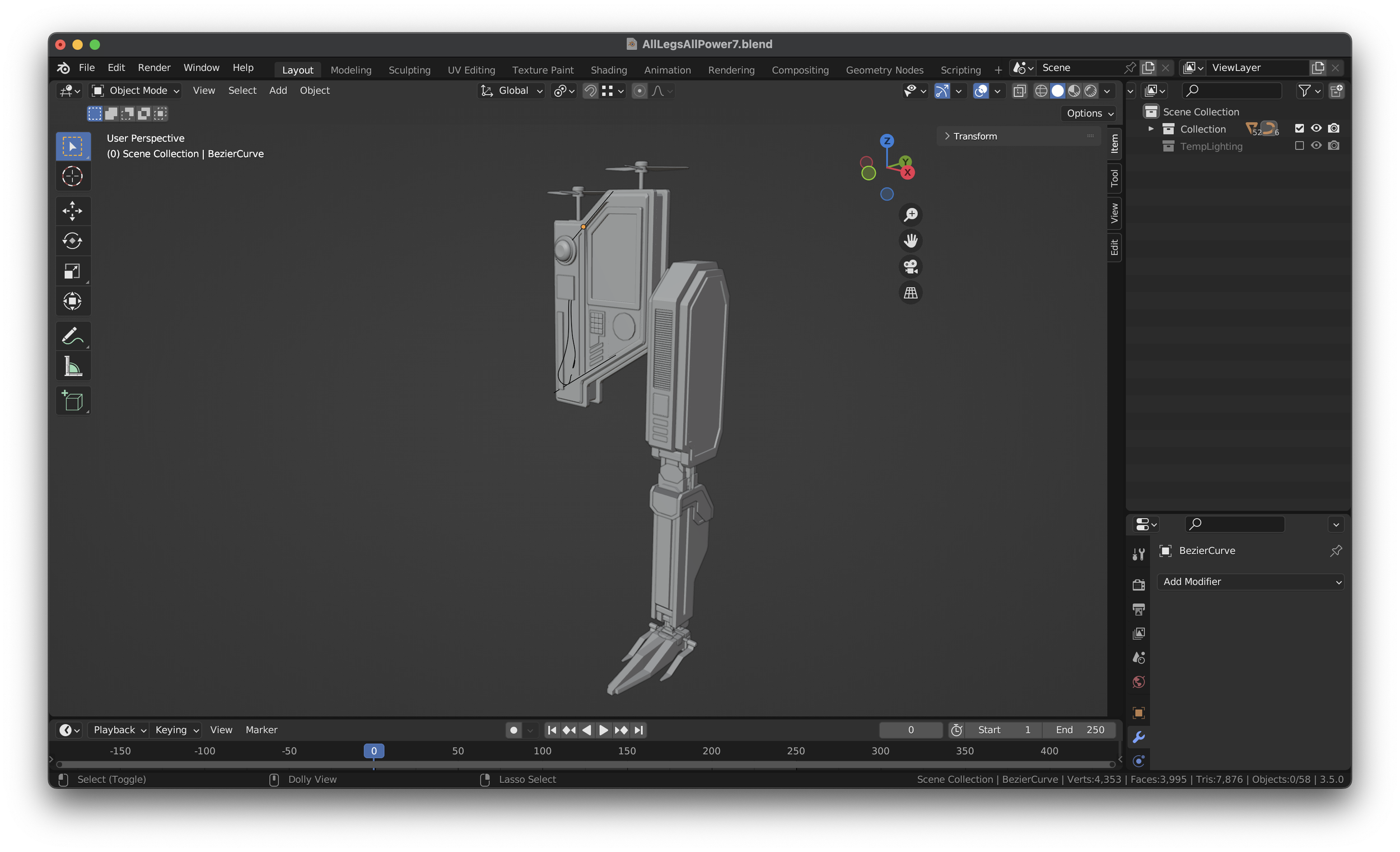1400x852 pixels.
Task: Toggle the camera view icon
Action: click(x=911, y=266)
